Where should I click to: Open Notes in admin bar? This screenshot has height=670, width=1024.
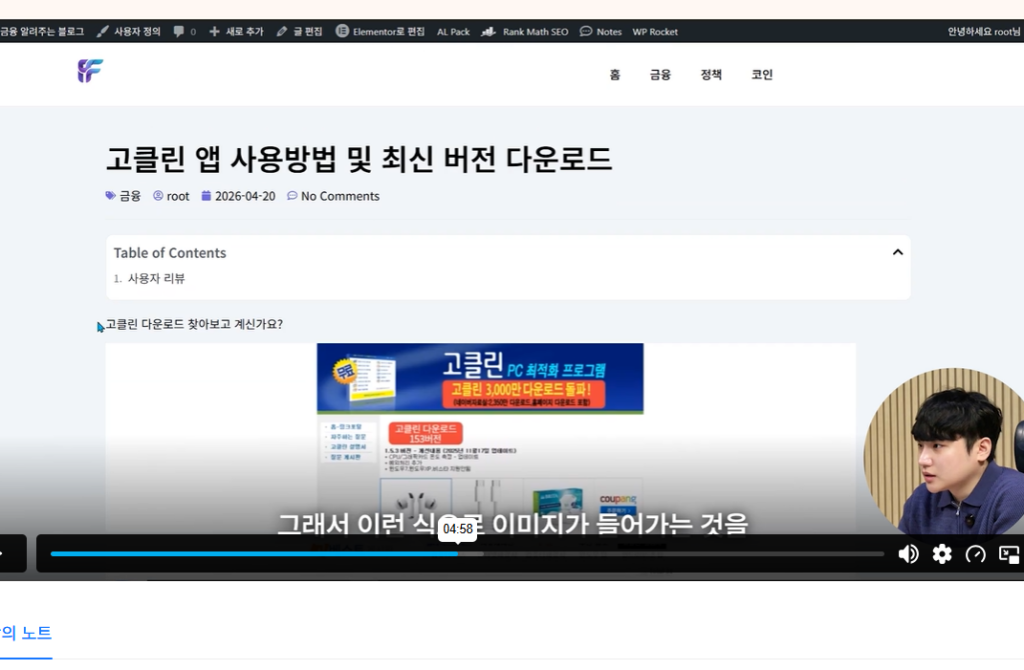[601, 31]
